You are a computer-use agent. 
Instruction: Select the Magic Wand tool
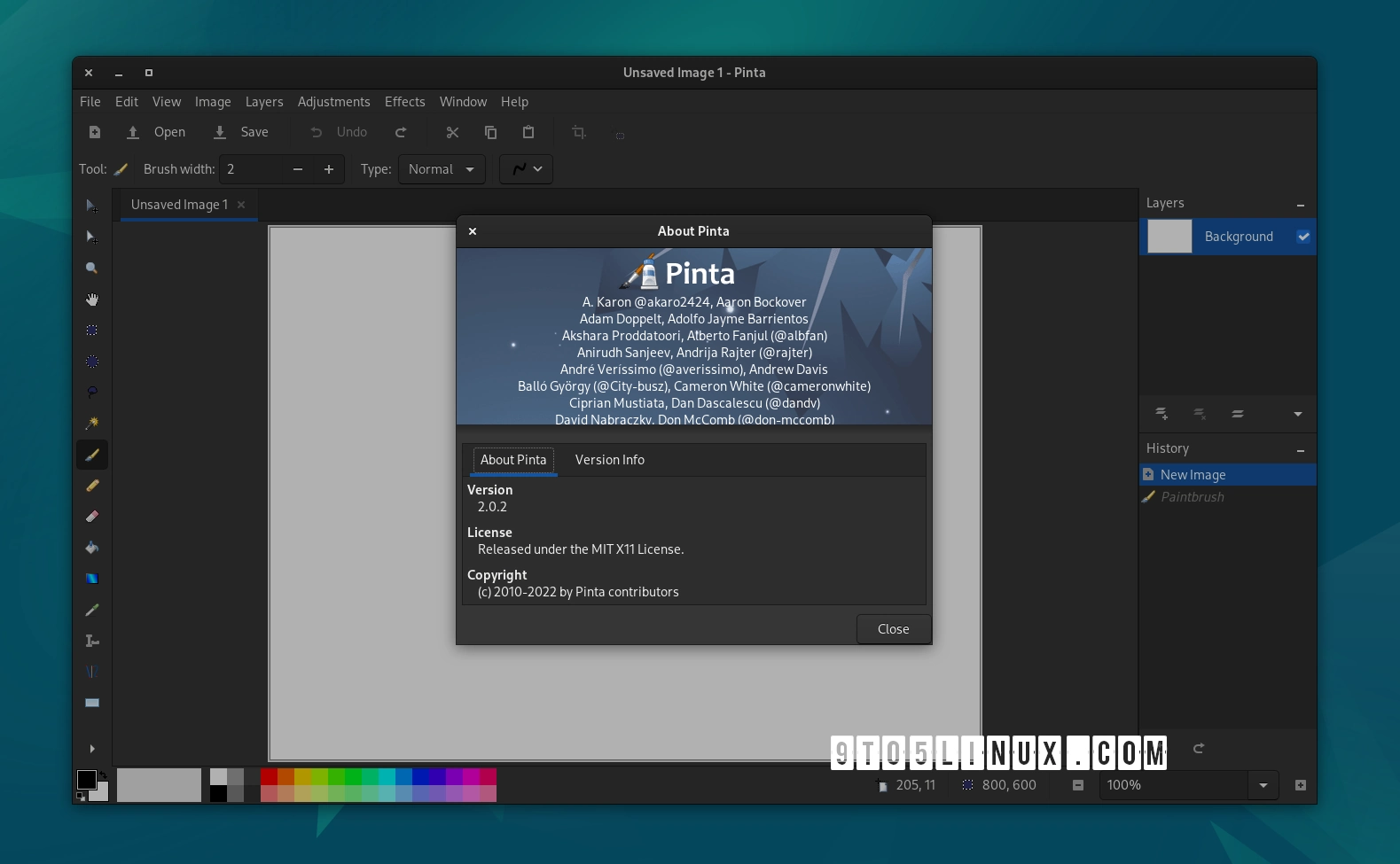coord(91,424)
